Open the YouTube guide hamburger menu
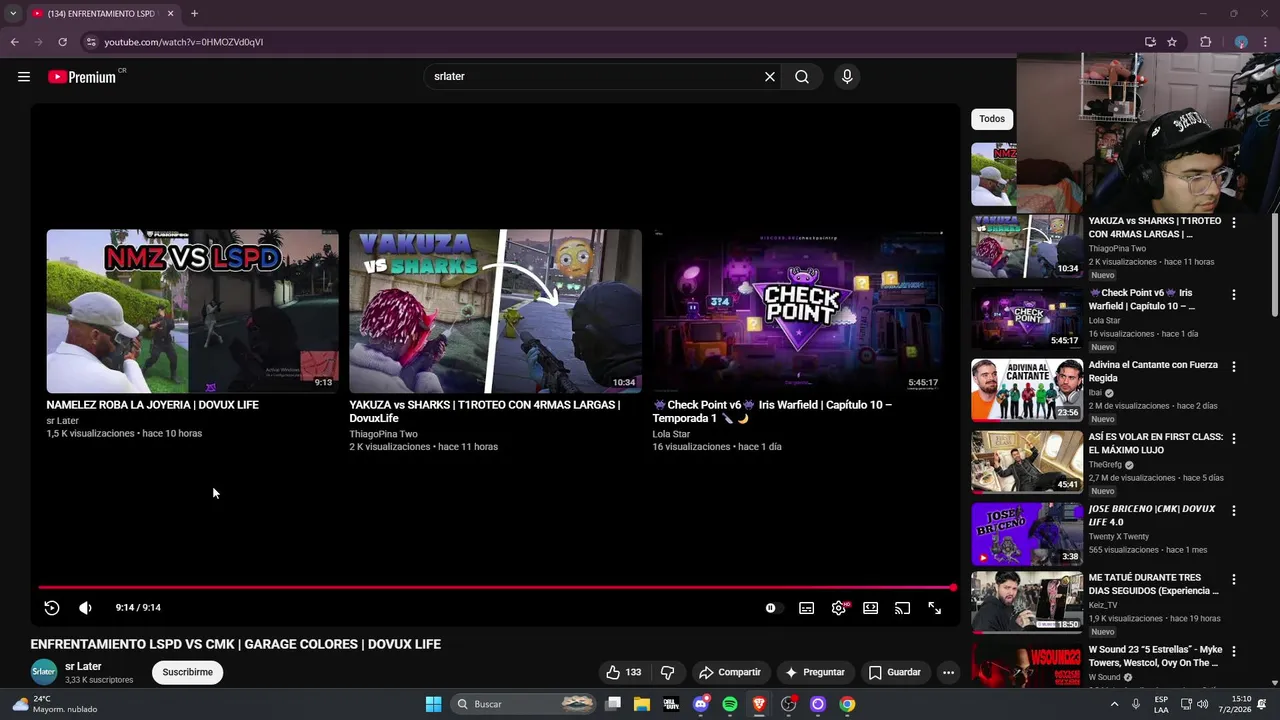Viewport: 1280px width, 720px height. (x=24, y=77)
